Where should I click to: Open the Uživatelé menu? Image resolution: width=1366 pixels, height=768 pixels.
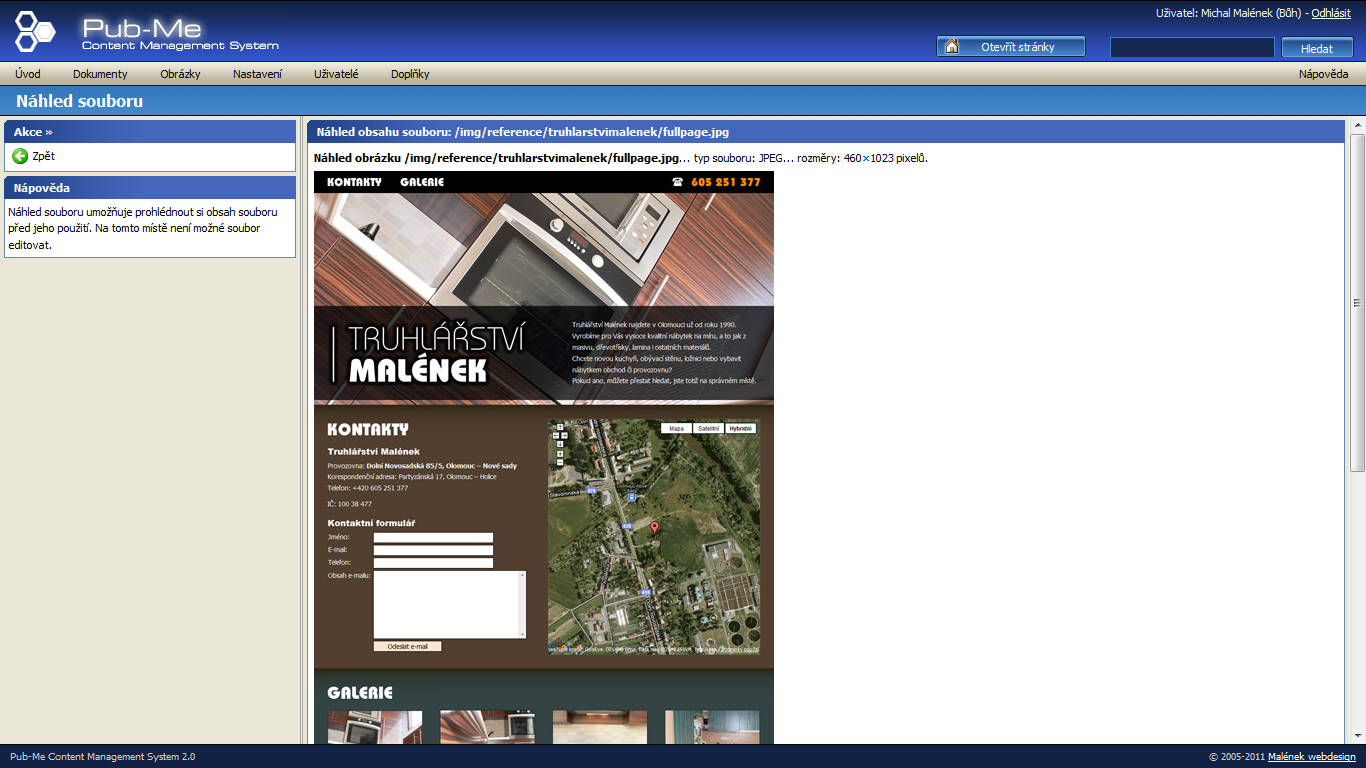(336, 74)
